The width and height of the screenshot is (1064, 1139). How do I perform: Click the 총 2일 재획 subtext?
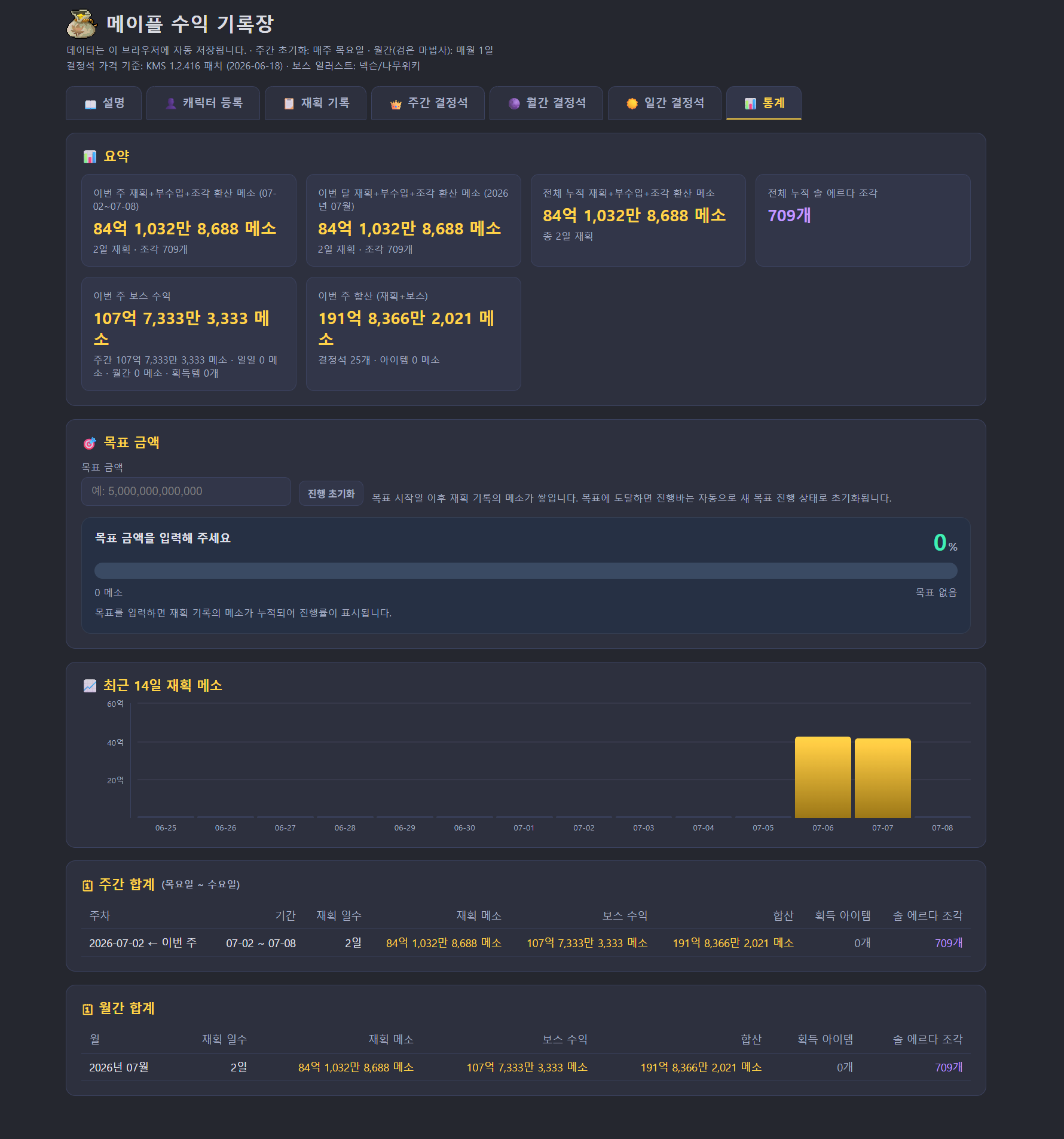(x=568, y=237)
